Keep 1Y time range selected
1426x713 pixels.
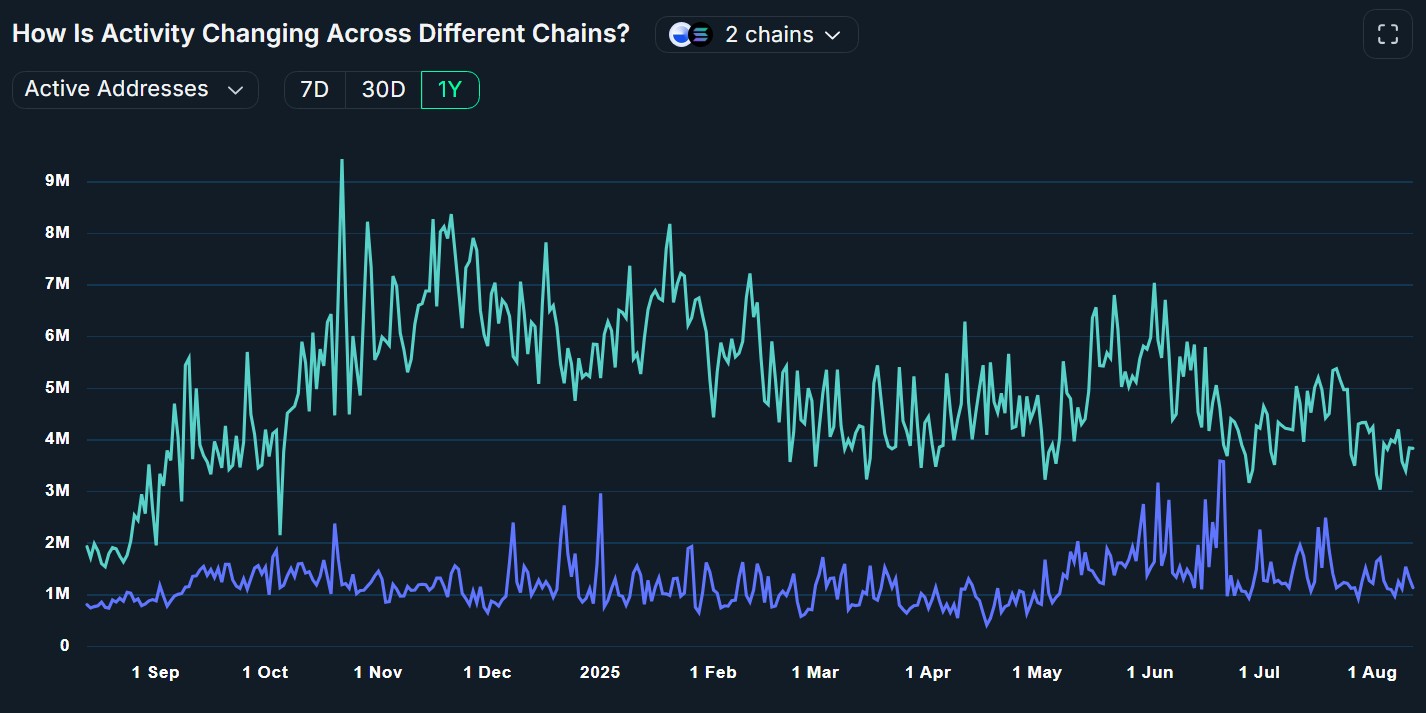click(450, 89)
